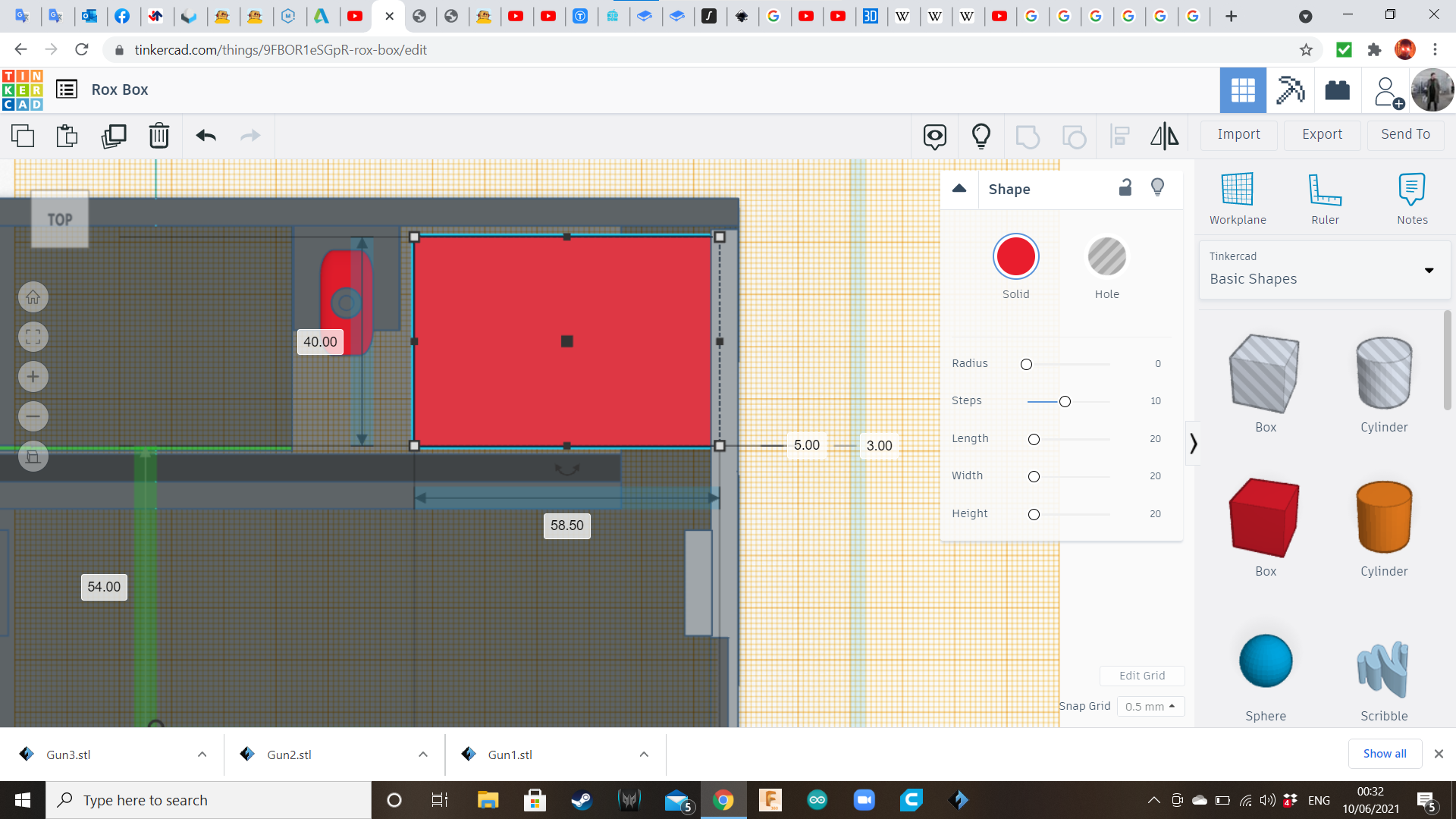The height and width of the screenshot is (819, 1456).
Task: Set shape to Hole
Action: 1106,258
